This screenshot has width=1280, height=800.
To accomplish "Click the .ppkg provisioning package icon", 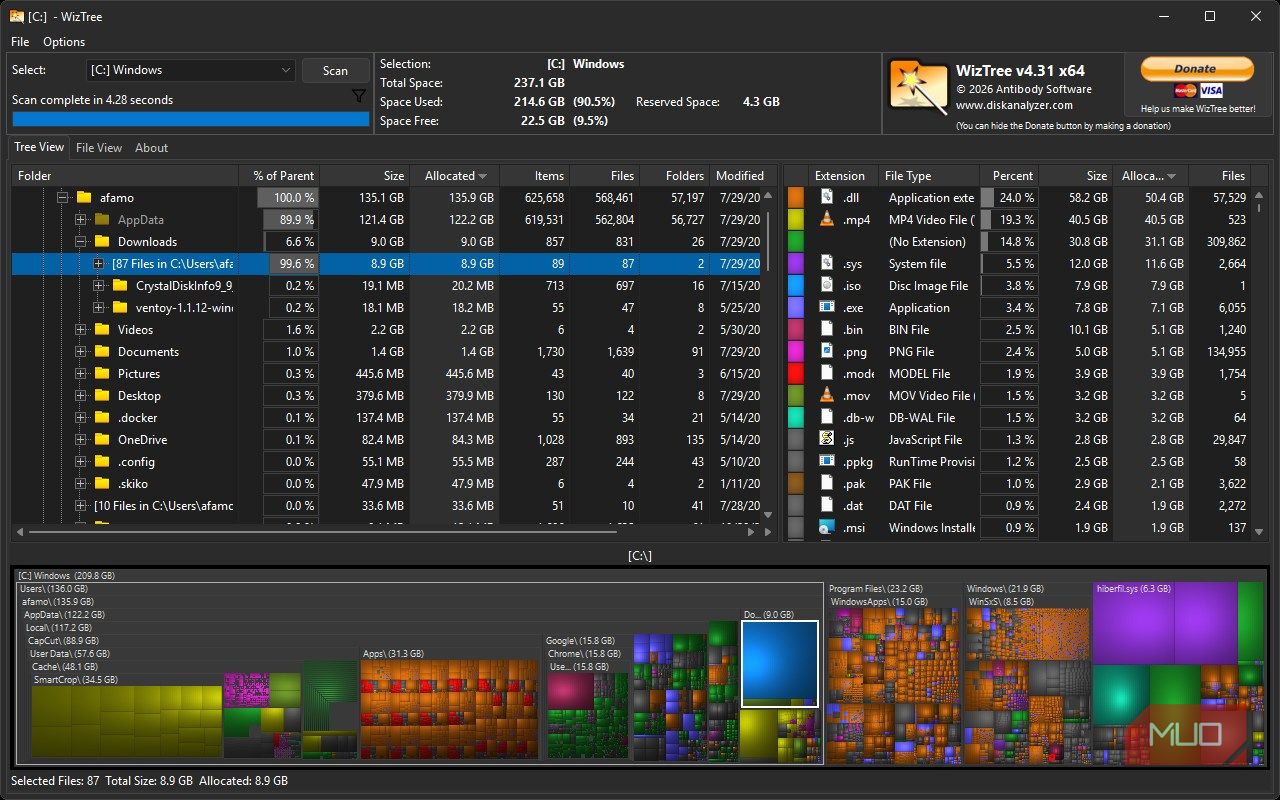I will tap(827, 462).
